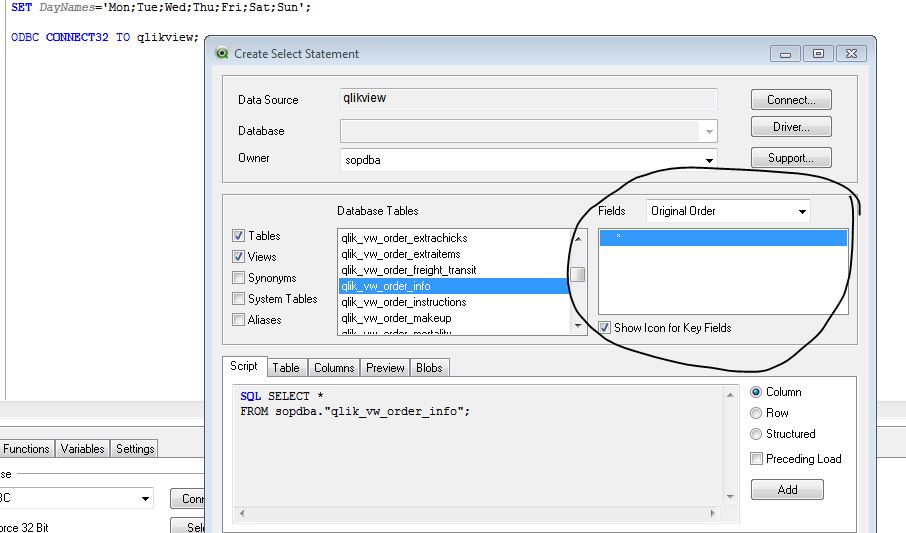Switch to the Script tab
The image size is (906, 533).
click(x=244, y=367)
